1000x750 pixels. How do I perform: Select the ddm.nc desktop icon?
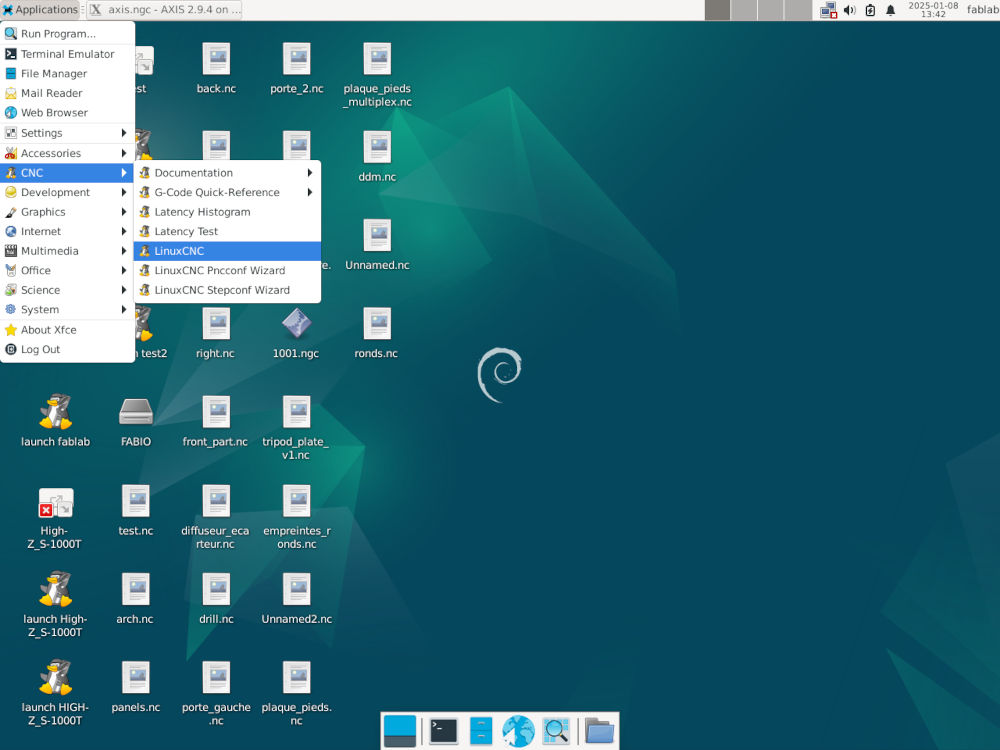coord(377,147)
